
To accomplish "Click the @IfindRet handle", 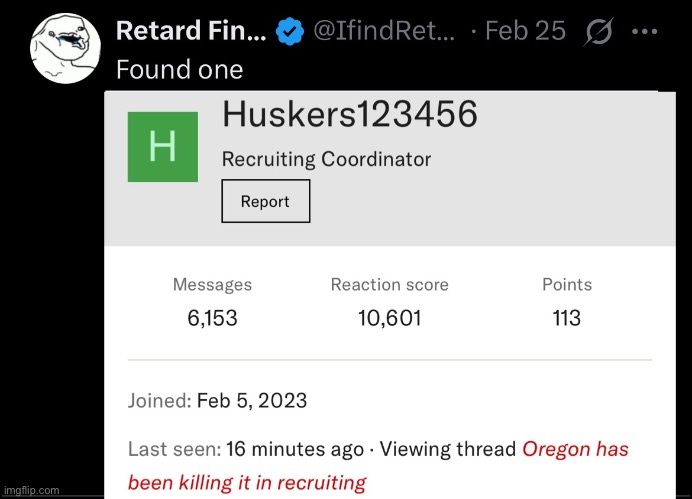I will (384, 31).
